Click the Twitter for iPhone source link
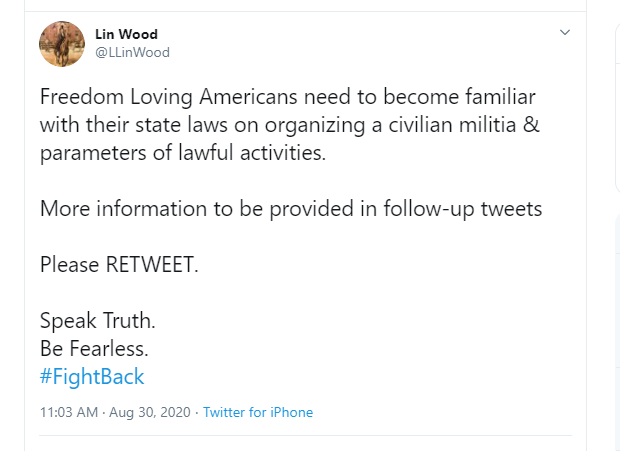 [x=258, y=412]
